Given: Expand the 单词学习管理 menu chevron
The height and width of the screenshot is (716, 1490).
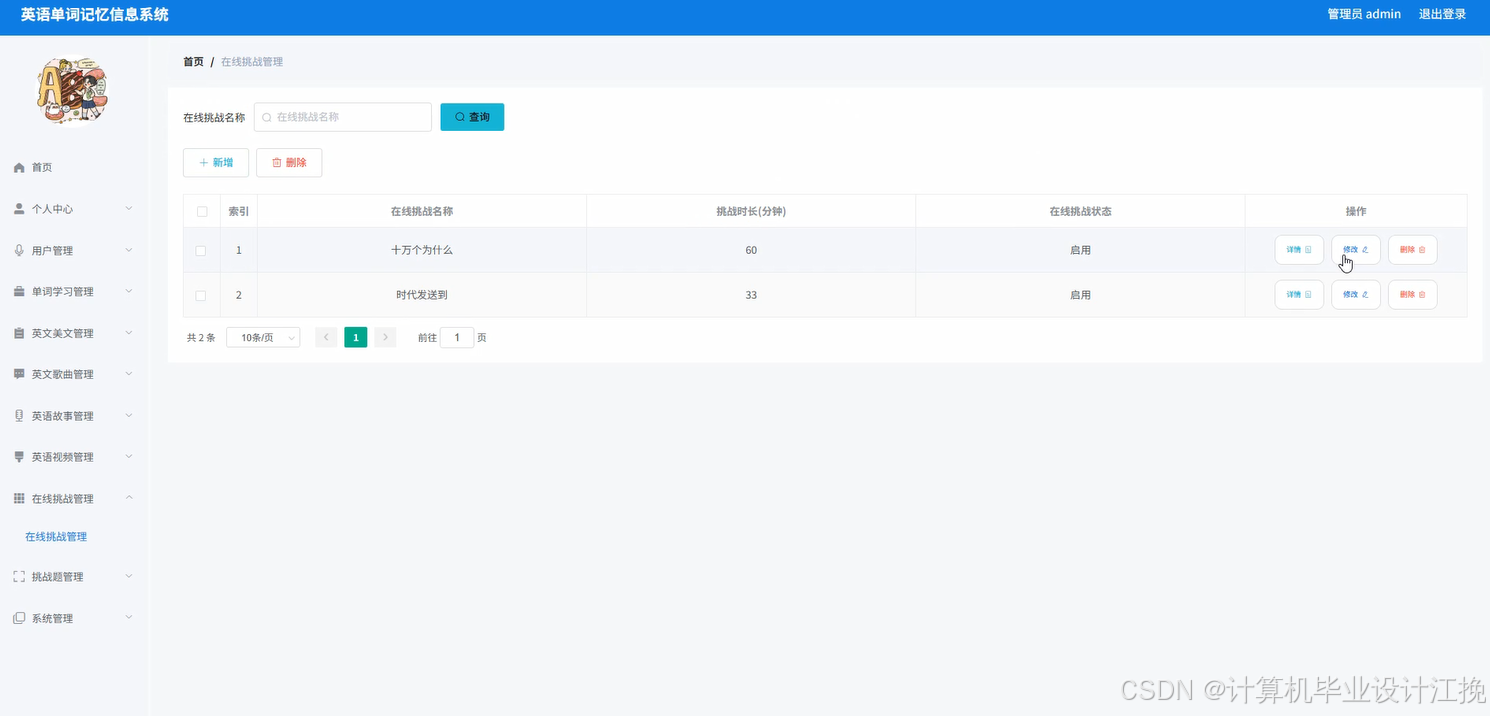Looking at the screenshot, I should tap(129, 291).
